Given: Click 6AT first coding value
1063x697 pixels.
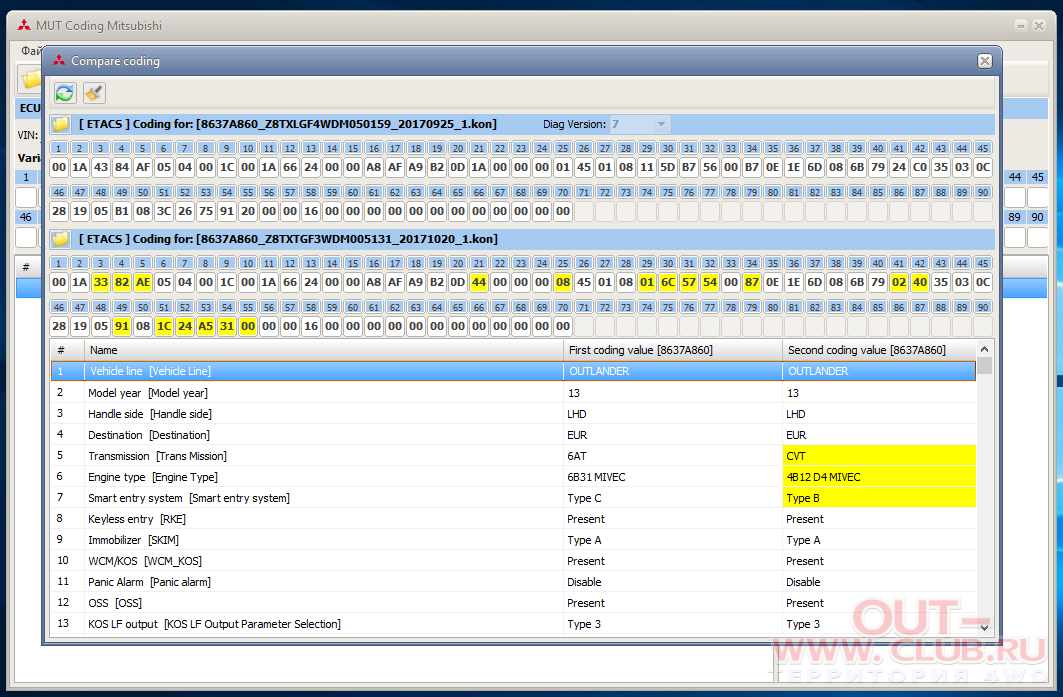Looking at the screenshot, I should click(673, 456).
